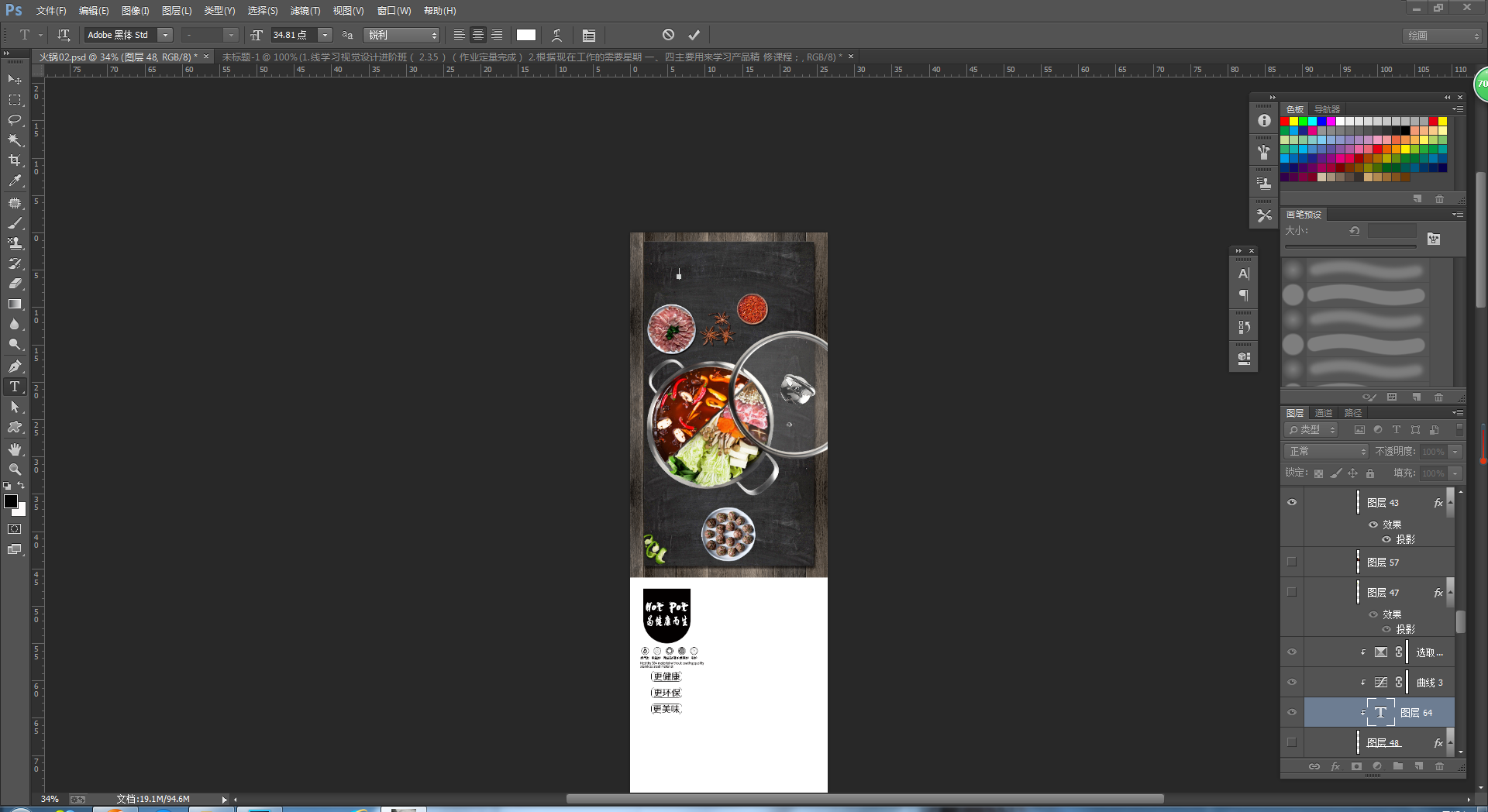The width and height of the screenshot is (1488, 812).
Task: Toggle 投影 effect under 图层 43
Action: click(1386, 539)
